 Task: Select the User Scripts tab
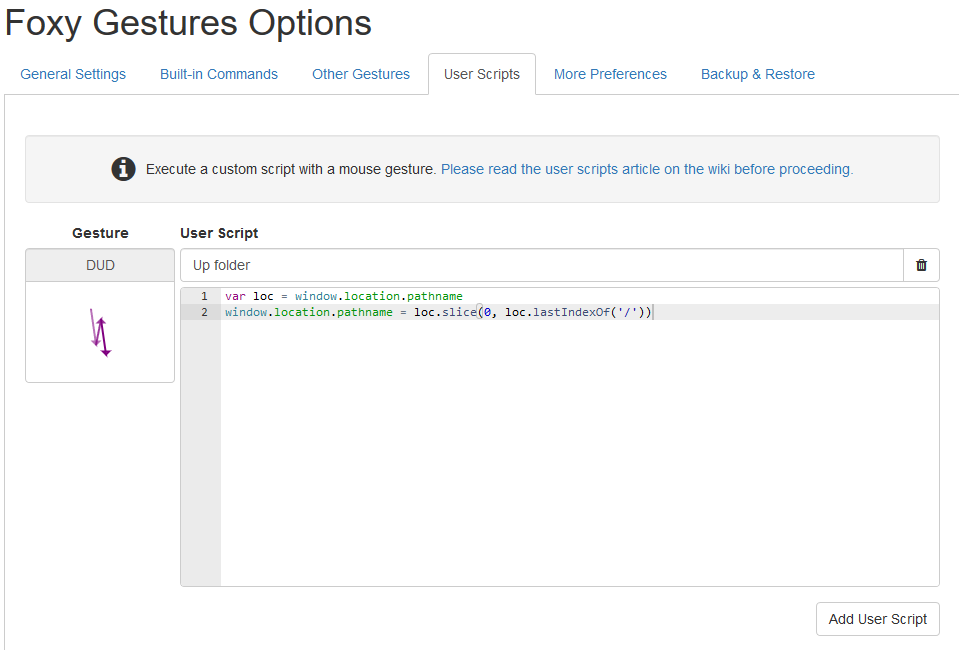482,74
